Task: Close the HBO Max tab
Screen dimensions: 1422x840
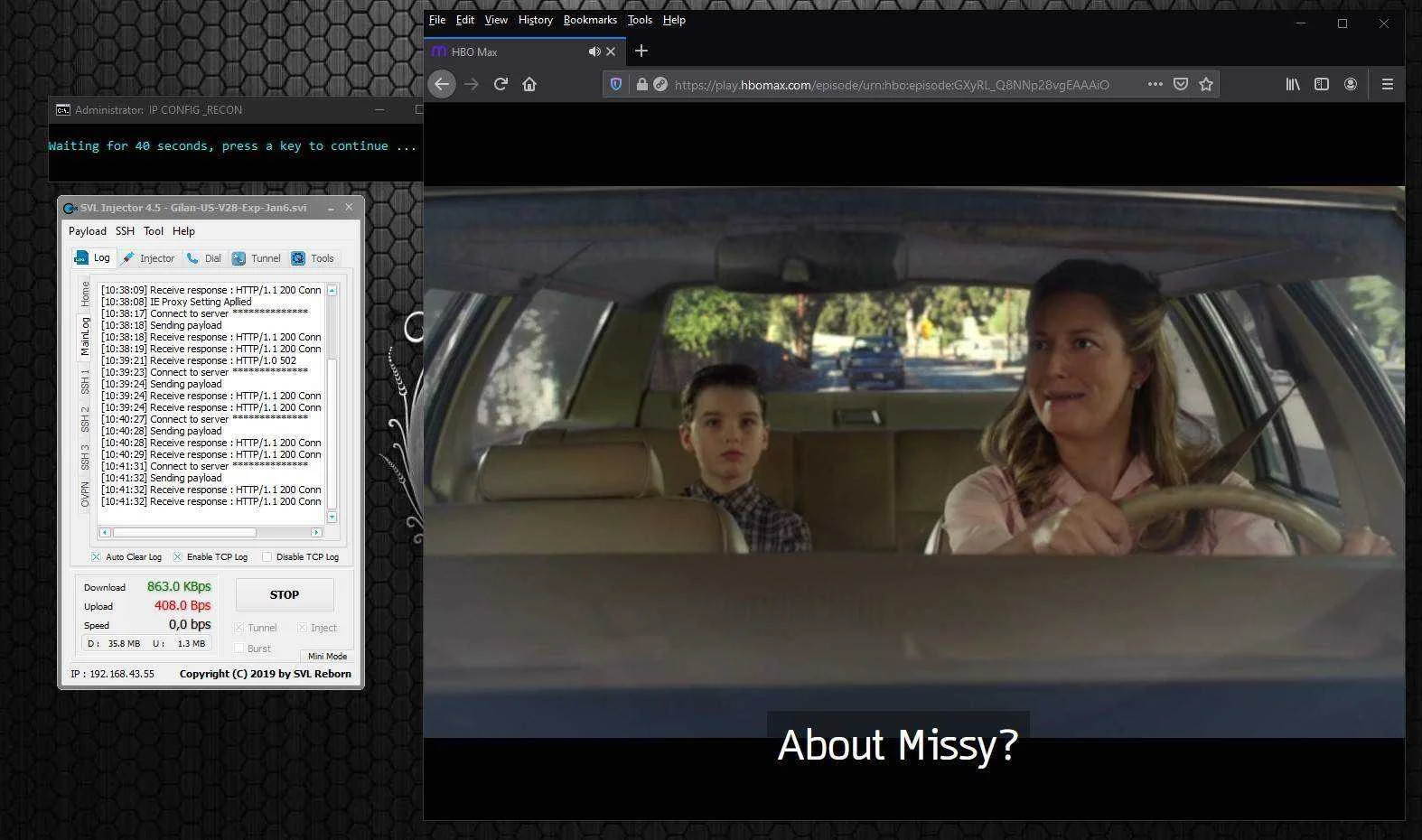Action: point(611,51)
